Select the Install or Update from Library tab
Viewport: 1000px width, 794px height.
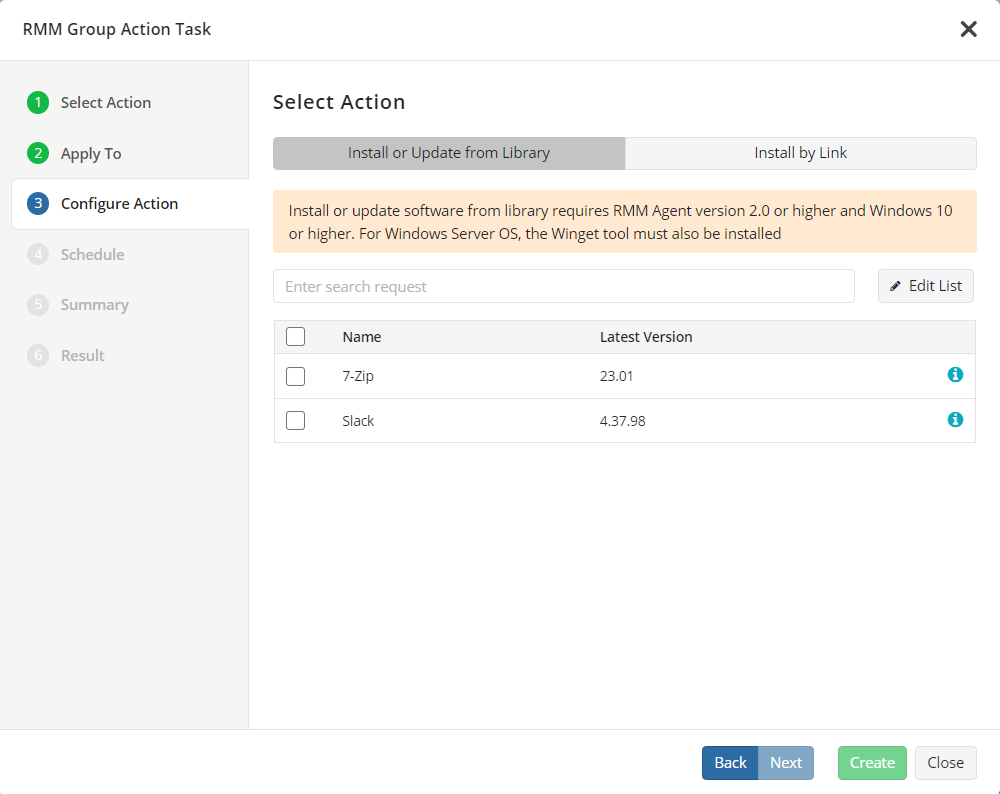point(448,152)
